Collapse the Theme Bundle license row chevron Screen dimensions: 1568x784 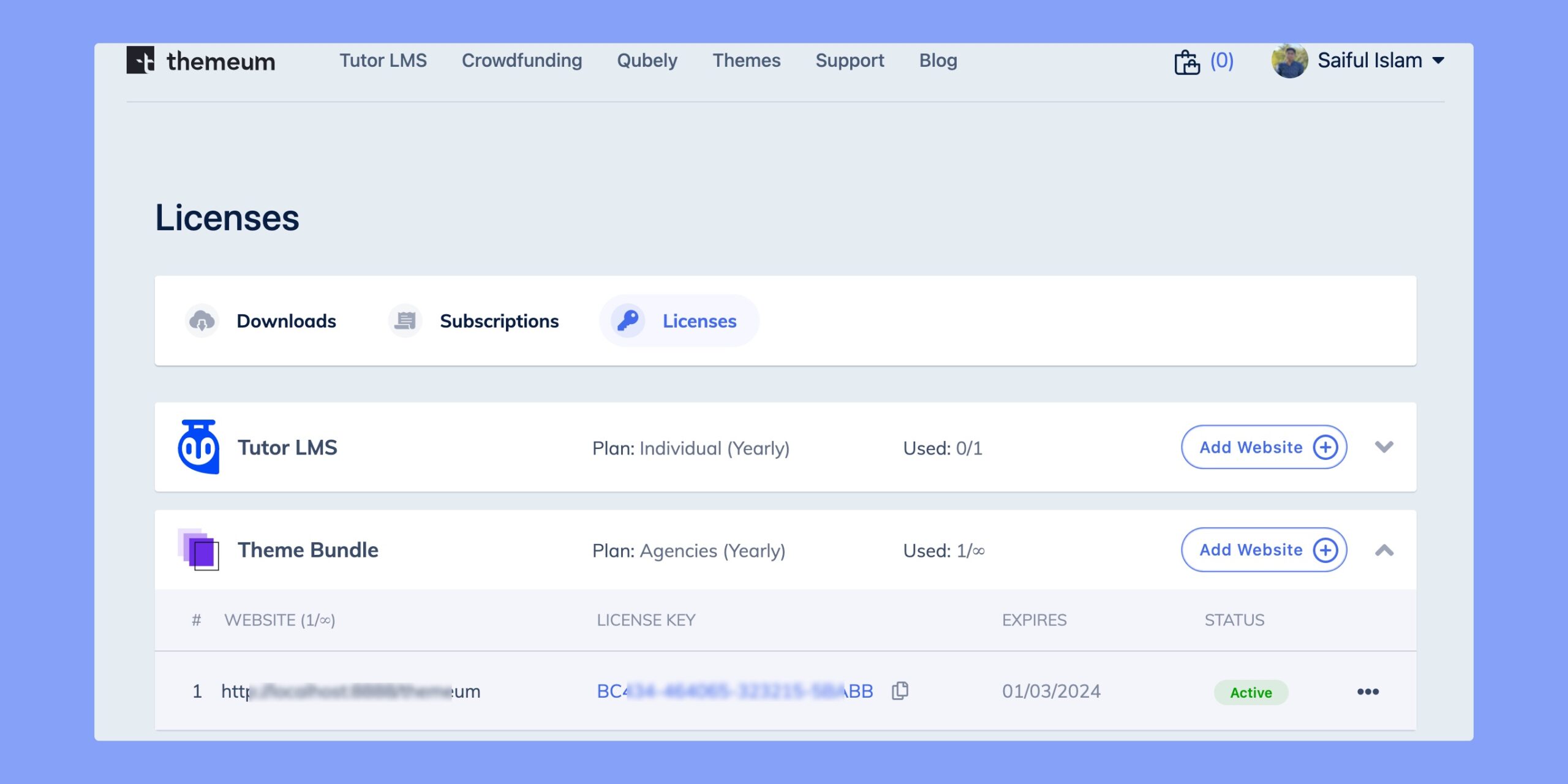coord(1384,550)
